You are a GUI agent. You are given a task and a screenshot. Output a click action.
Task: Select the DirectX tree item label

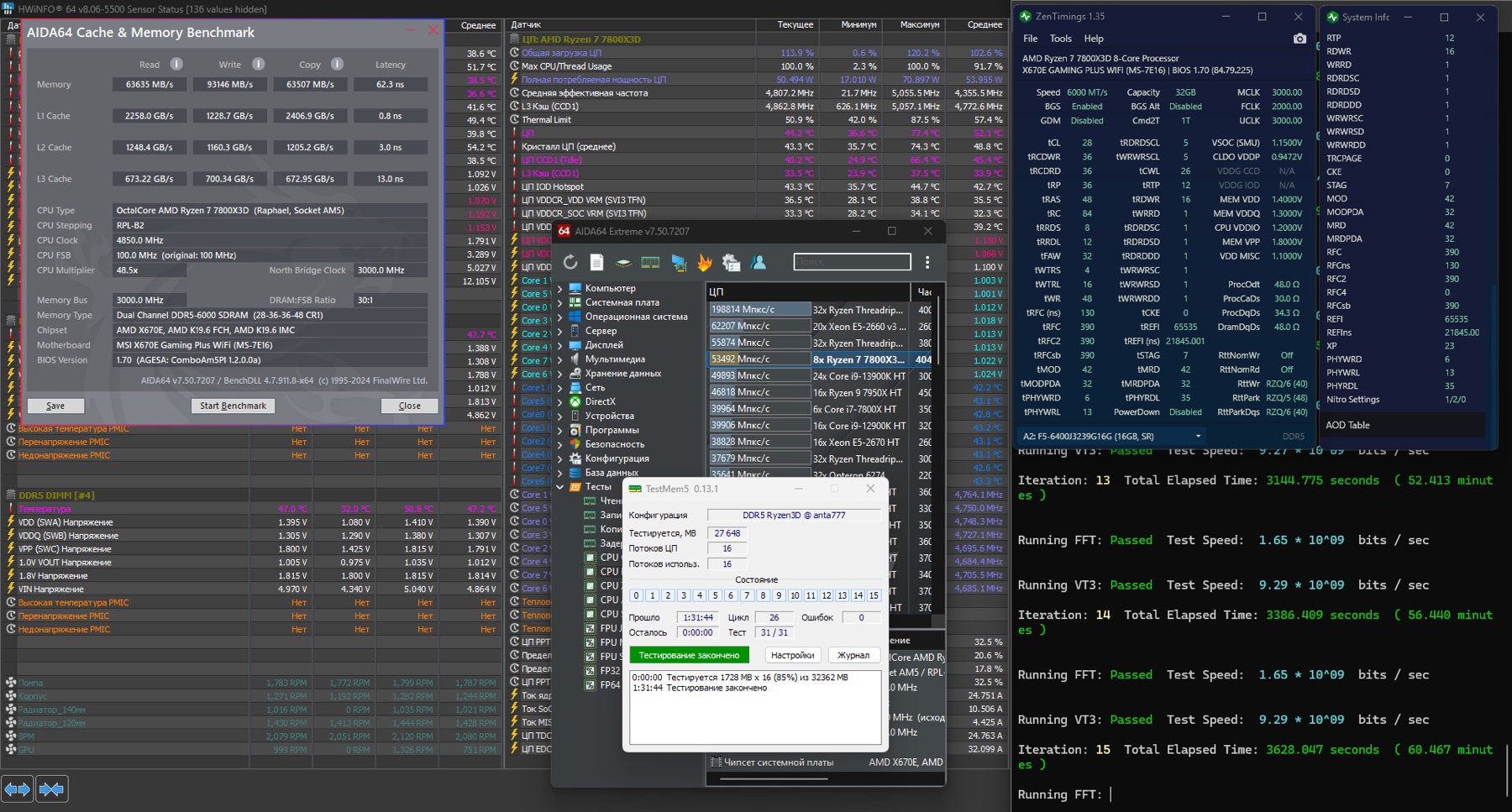600,402
